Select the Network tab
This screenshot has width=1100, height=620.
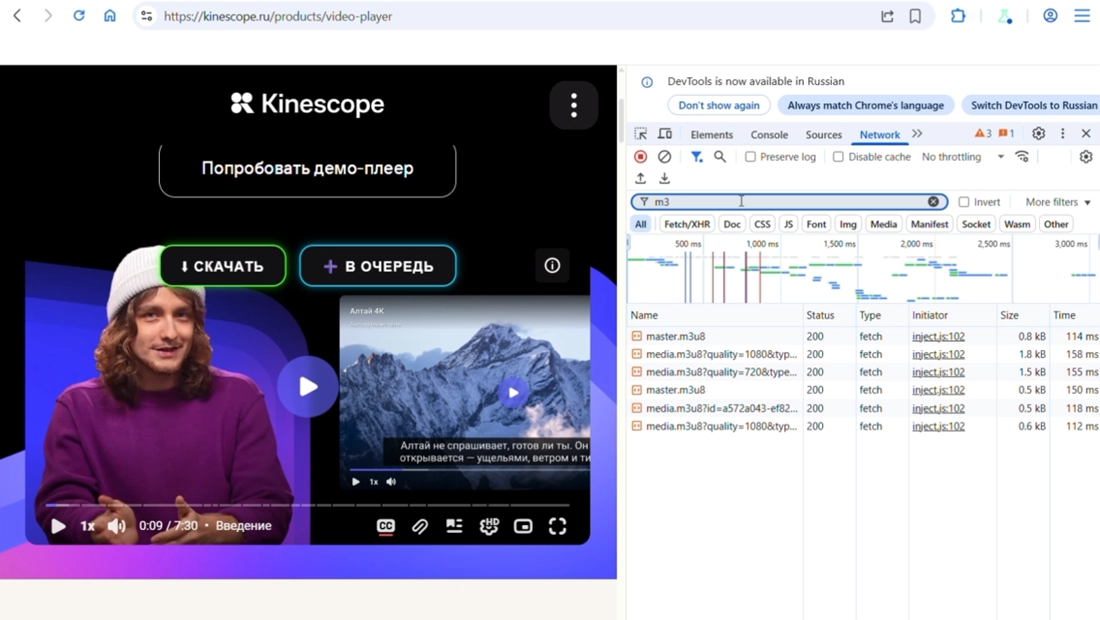[880, 135]
